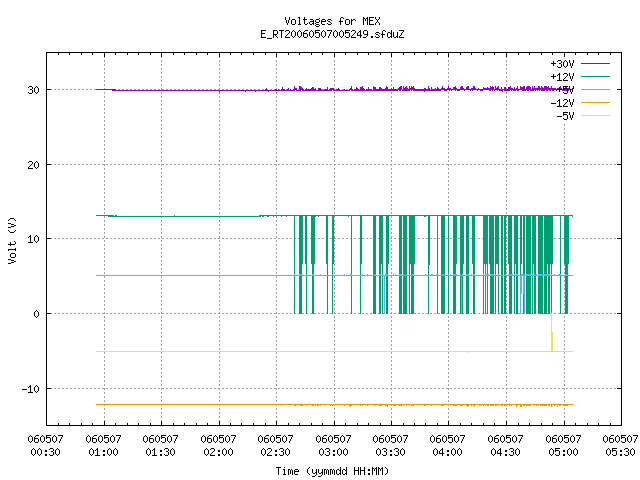Click the x-axis label 060507 01:30
Image resolution: width=640 pixels, height=480 pixels.
160,446
